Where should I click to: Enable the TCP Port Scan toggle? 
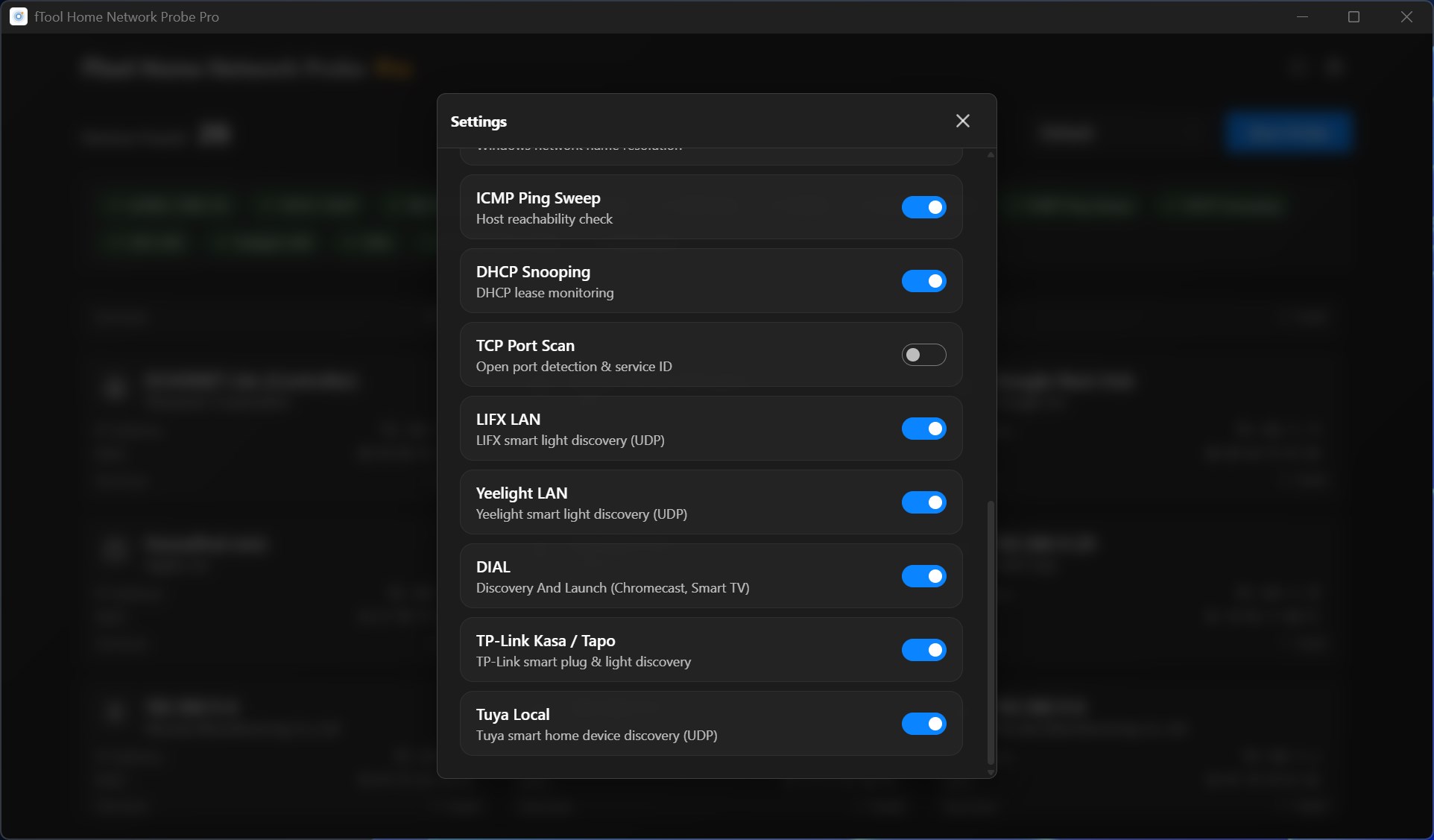pos(923,355)
